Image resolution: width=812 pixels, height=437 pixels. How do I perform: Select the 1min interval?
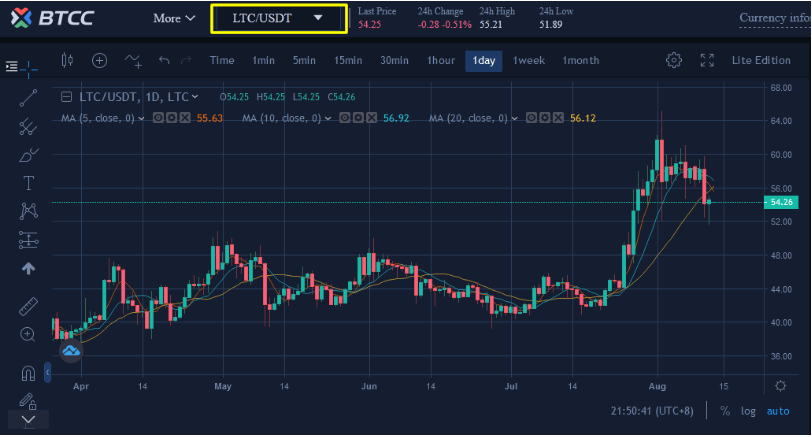(x=264, y=61)
